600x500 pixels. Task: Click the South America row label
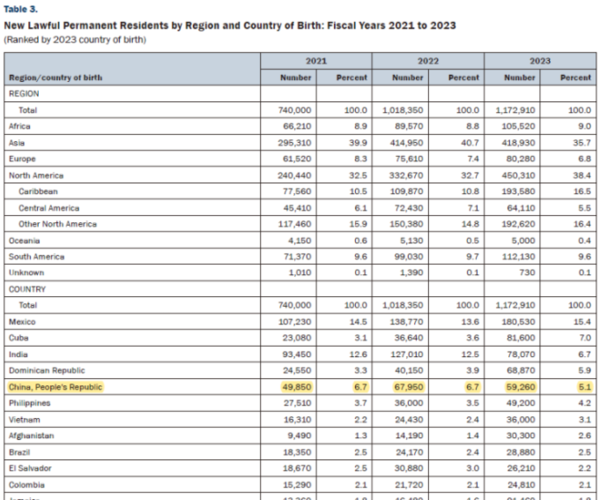tap(36, 256)
